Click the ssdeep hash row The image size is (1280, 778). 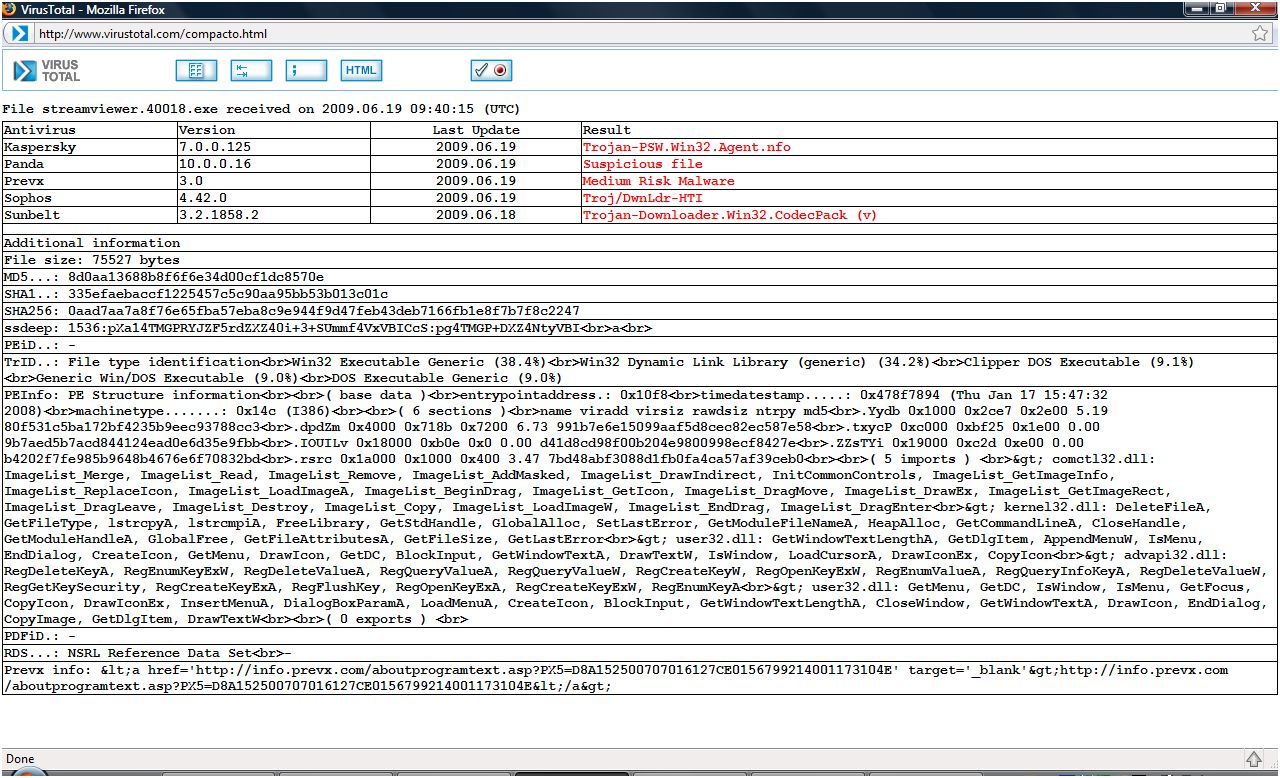pyautogui.click(x=640, y=328)
